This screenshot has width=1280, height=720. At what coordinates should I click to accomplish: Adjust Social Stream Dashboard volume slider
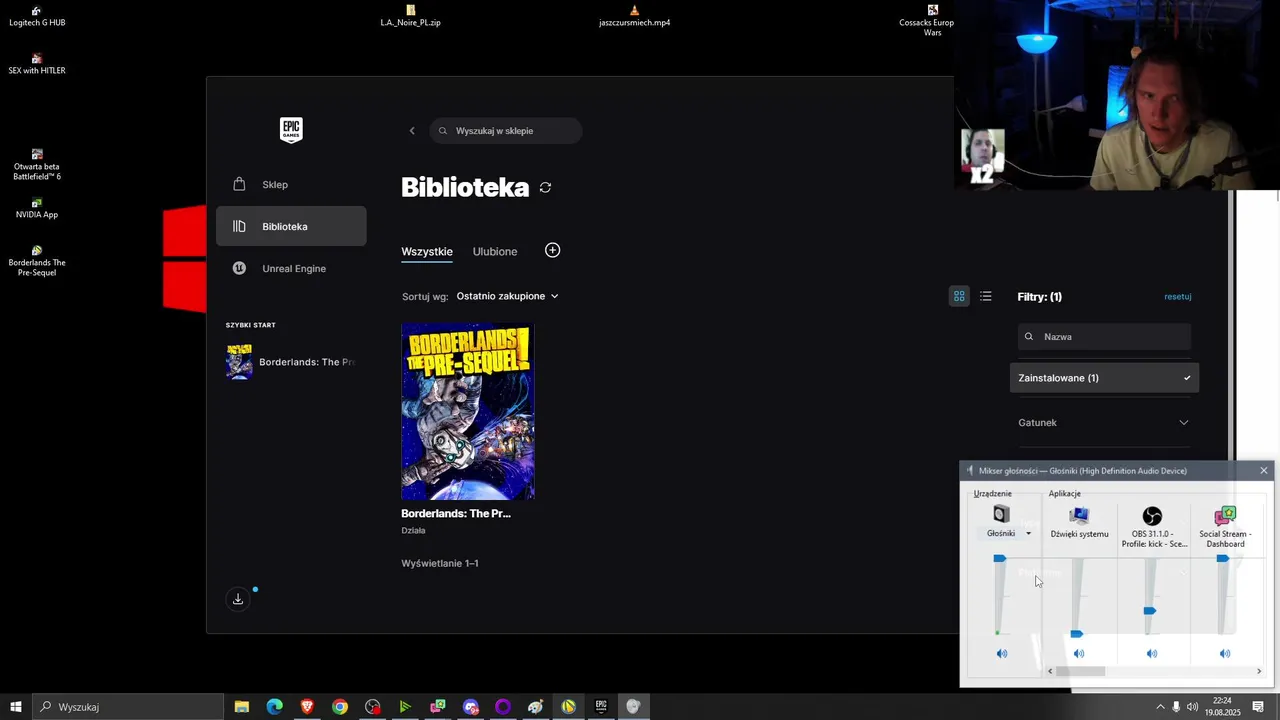pos(1223,559)
